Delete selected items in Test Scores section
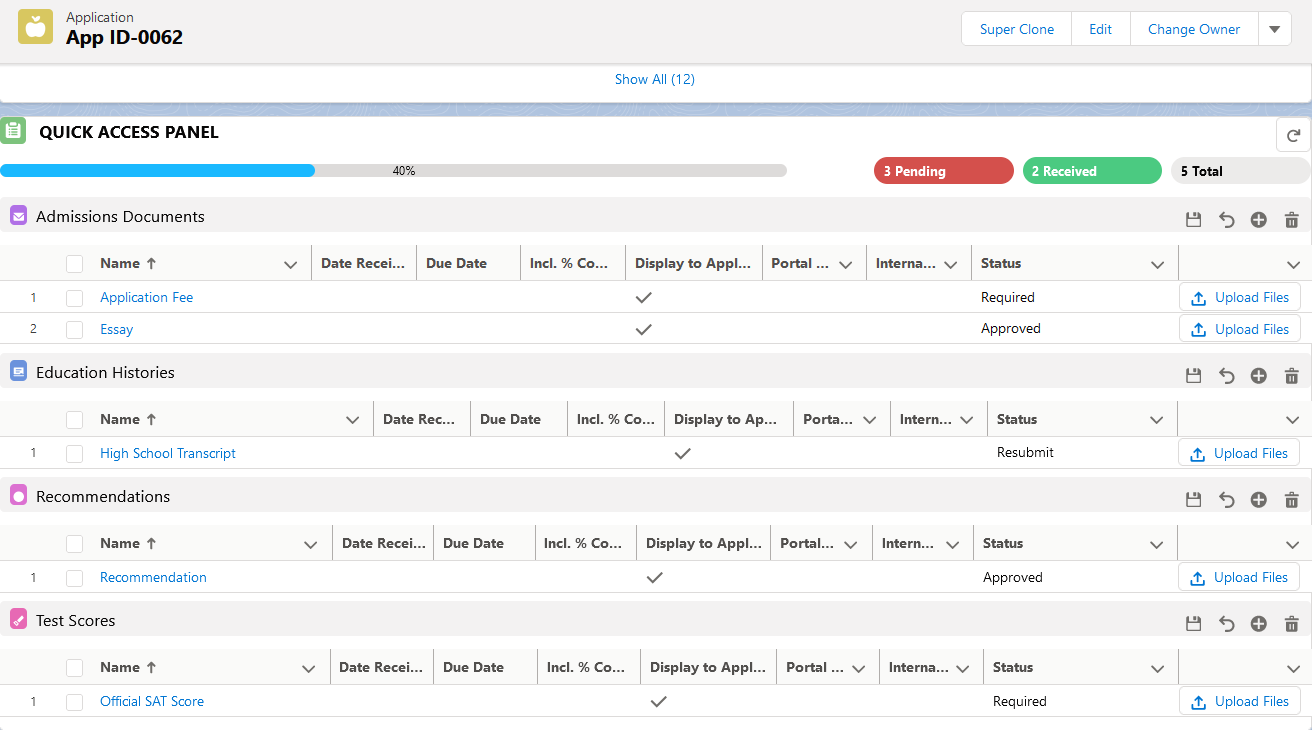This screenshot has width=1312, height=730. pos(1291,624)
